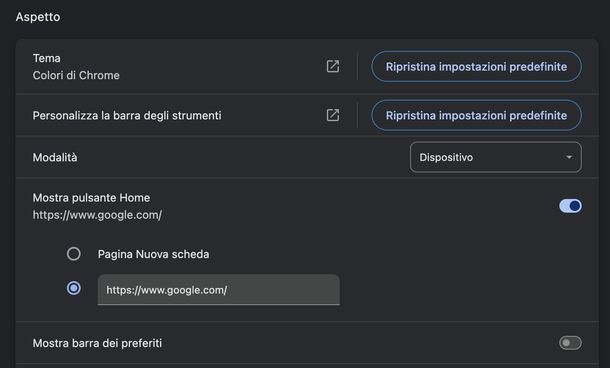Click the Modalità label
610x368 pixels.
55,158
